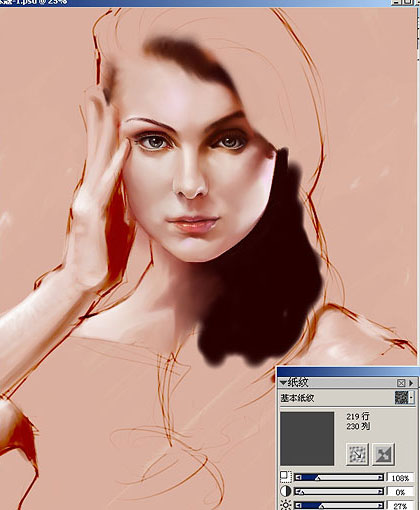Increase paper brightness with right arrow
The height and width of the screenshot is (510, 420).
coord(380,505)
